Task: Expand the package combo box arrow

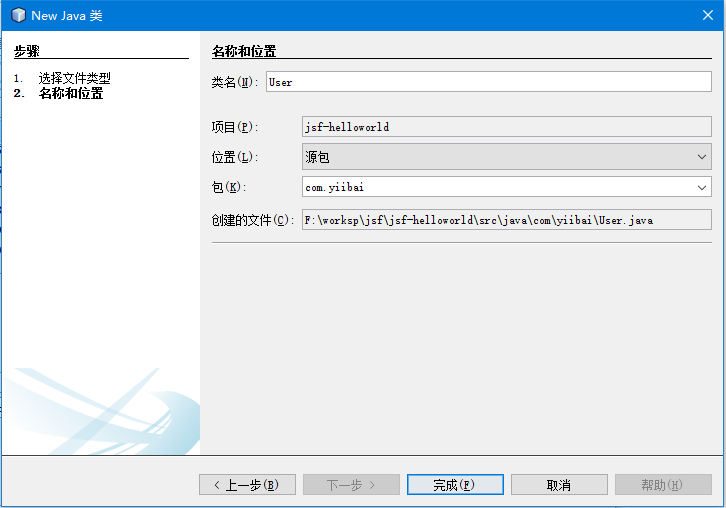Action: pyautogui.click(x=701, y=187)
